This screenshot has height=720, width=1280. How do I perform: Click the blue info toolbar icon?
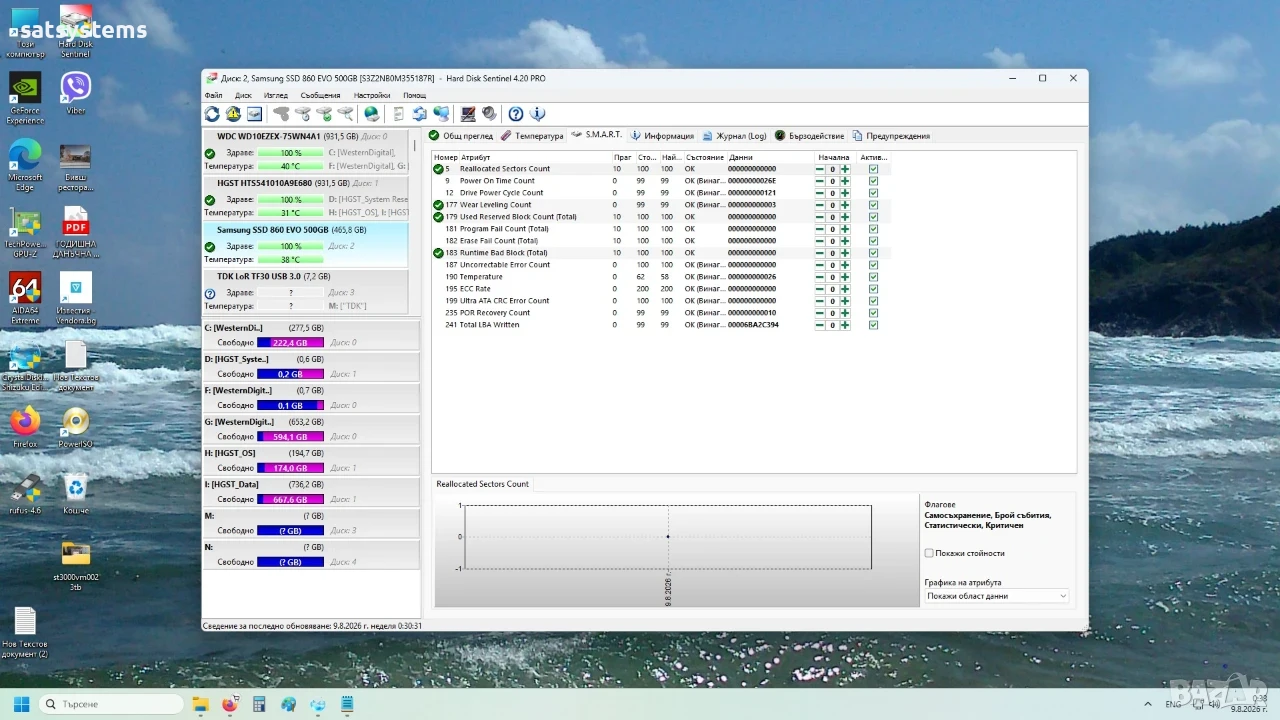[538, 114]
